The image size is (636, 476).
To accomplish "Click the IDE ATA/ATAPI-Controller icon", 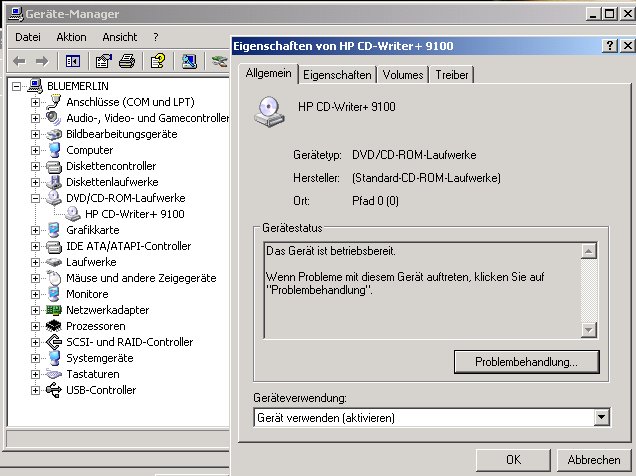I will [54, 246].
